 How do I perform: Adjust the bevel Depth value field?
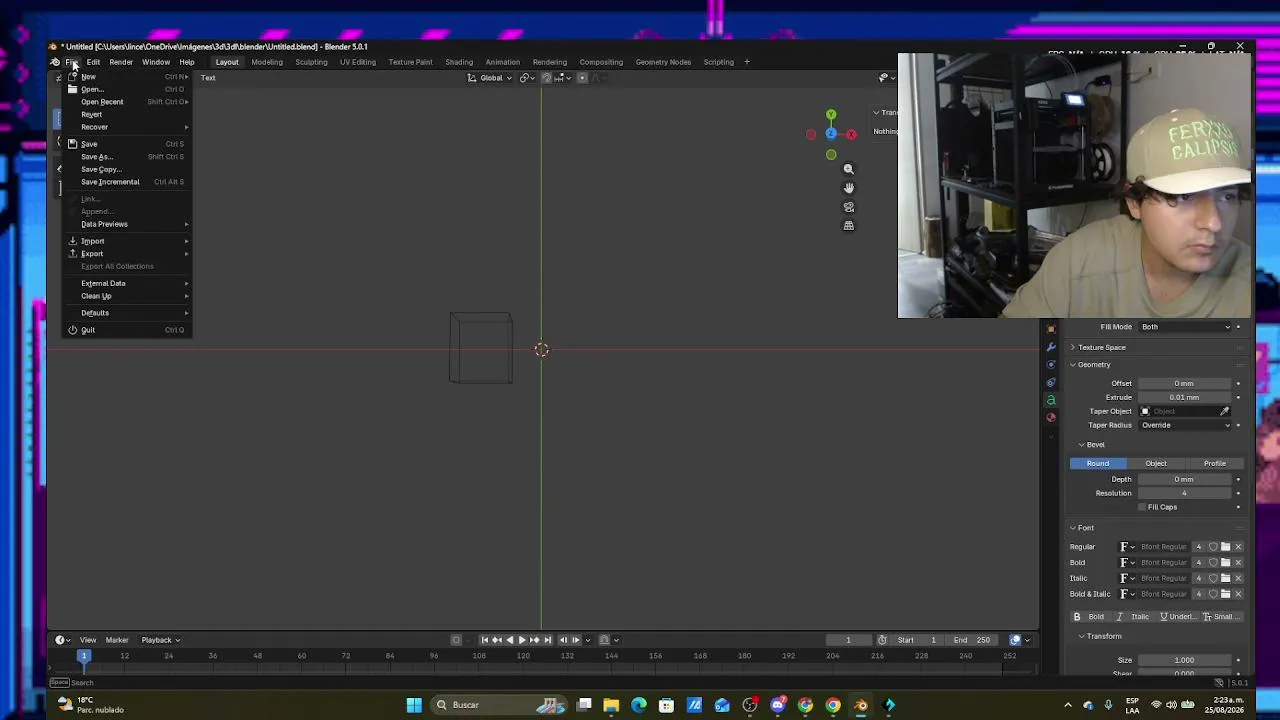(x=1186, y=479)
